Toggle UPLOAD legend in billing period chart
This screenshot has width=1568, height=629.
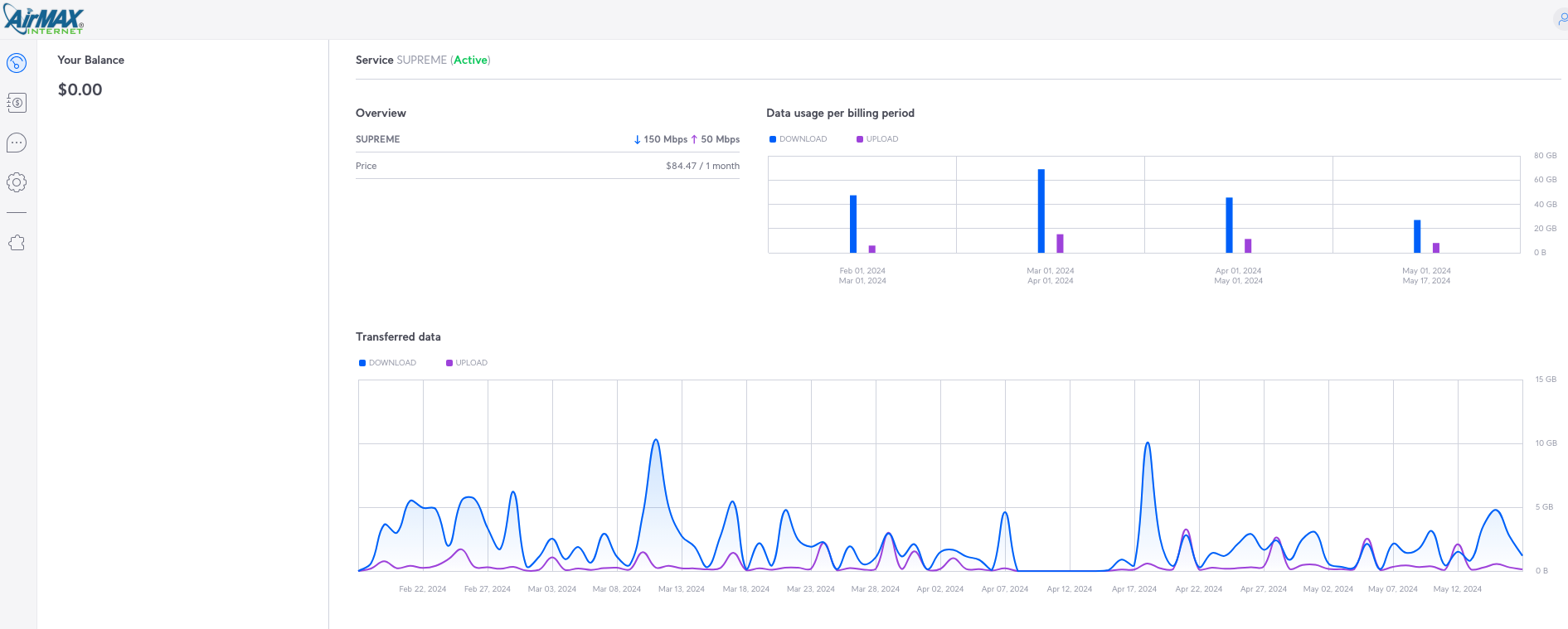(877, 139)
